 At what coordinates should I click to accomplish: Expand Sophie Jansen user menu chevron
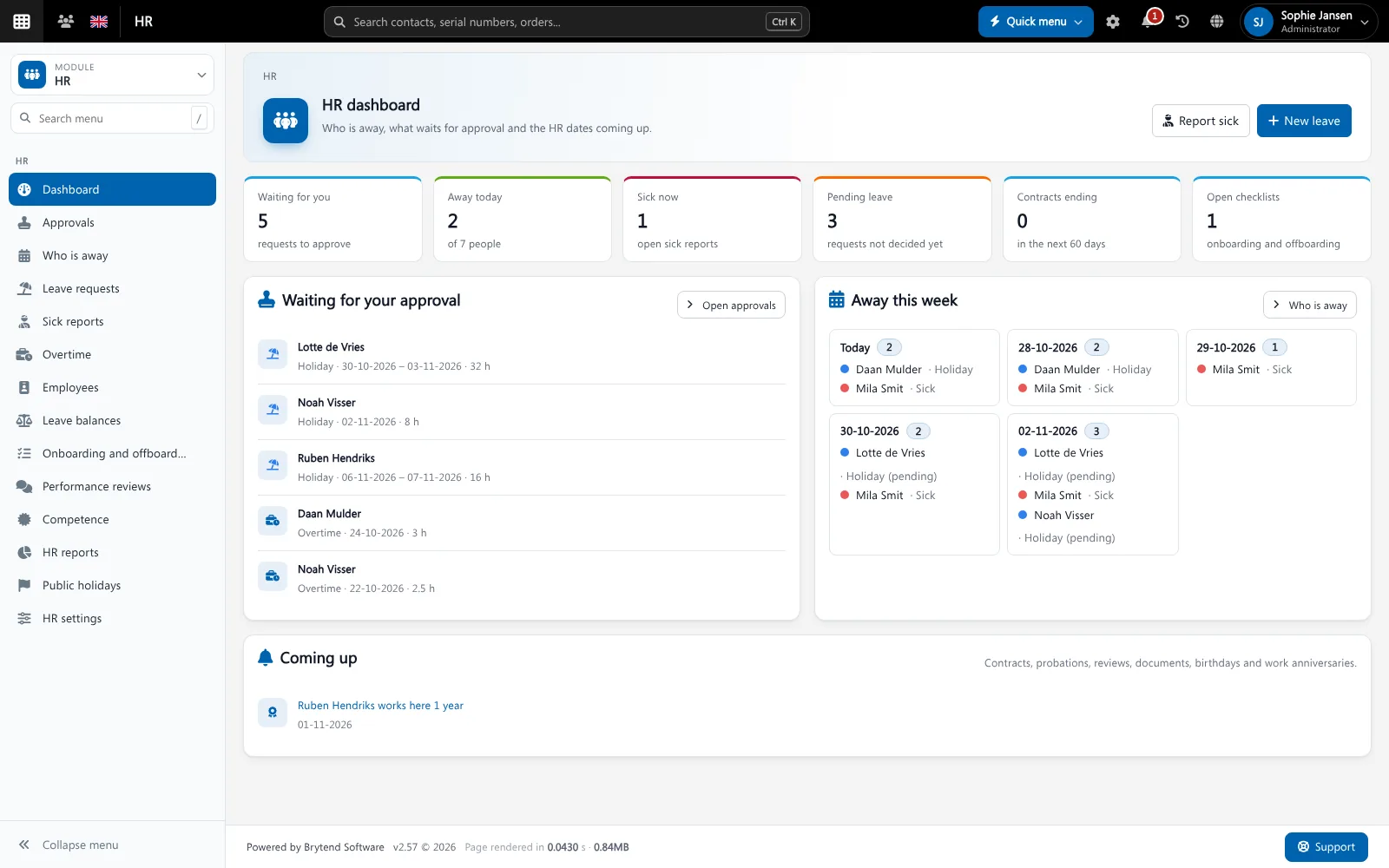(1365, 23)
